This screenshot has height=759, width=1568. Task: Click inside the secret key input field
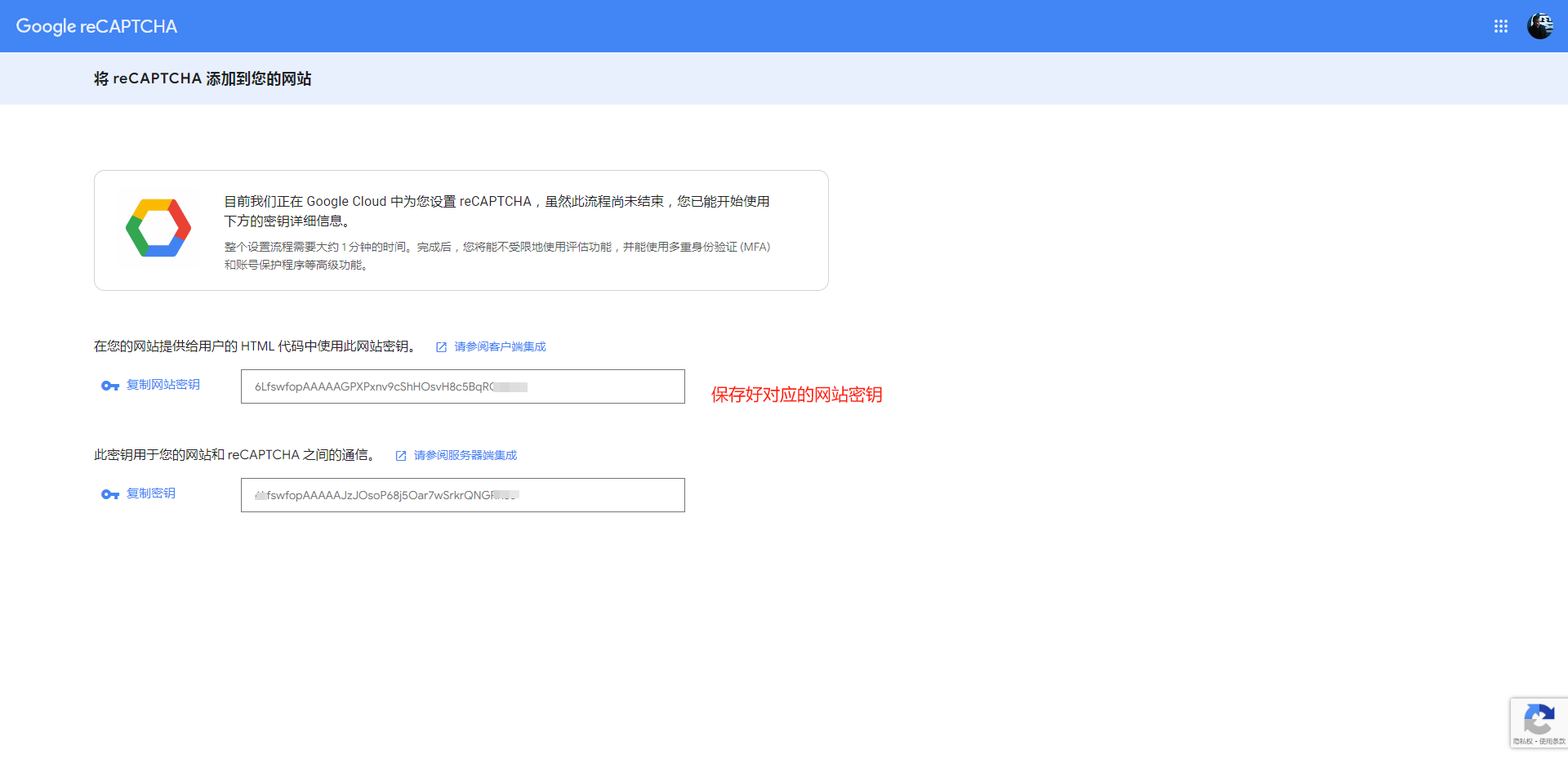[x=462, y=494]
